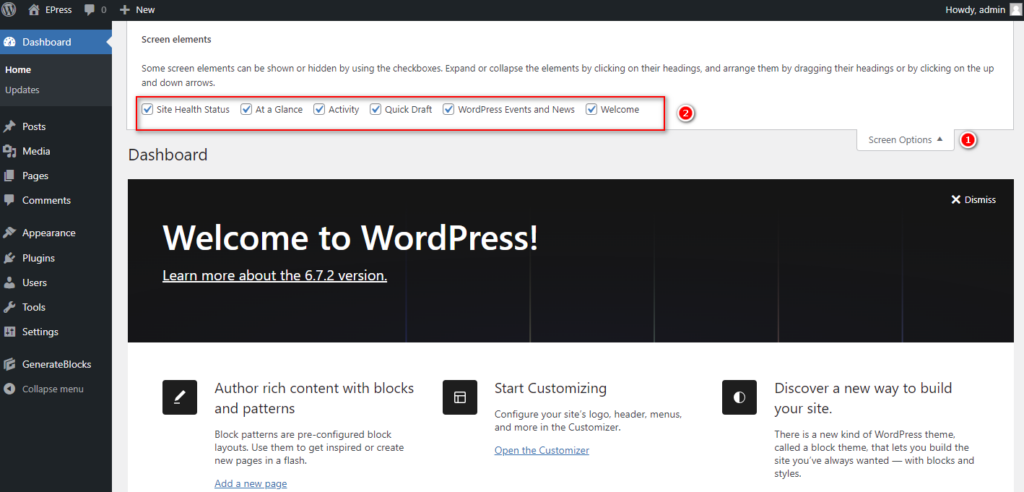This screenshot has height=492, width=1024.
Task: Click the Settings sliders icon
Action: pos(9,331)
